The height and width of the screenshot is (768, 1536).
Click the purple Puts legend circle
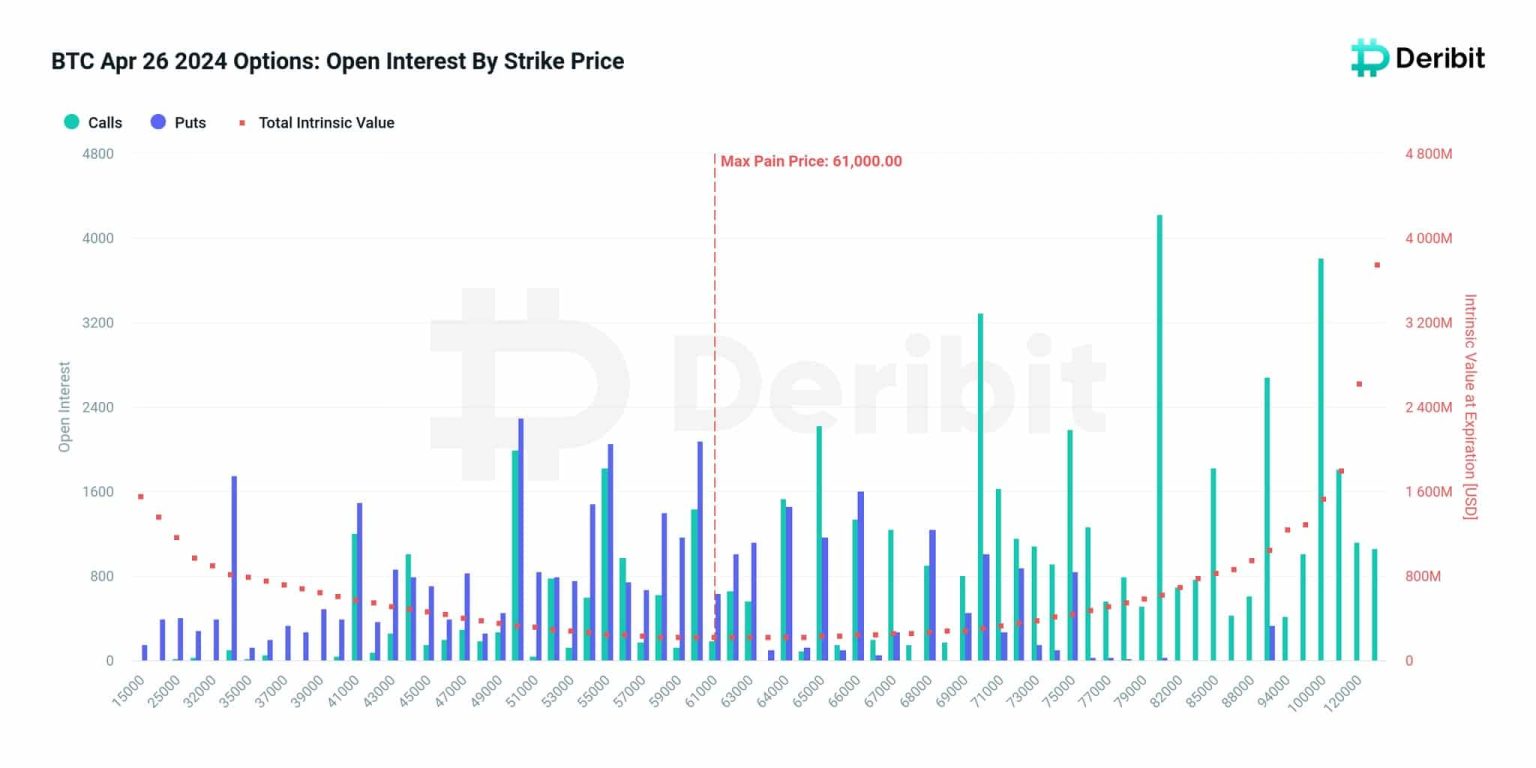click(158, 122)
